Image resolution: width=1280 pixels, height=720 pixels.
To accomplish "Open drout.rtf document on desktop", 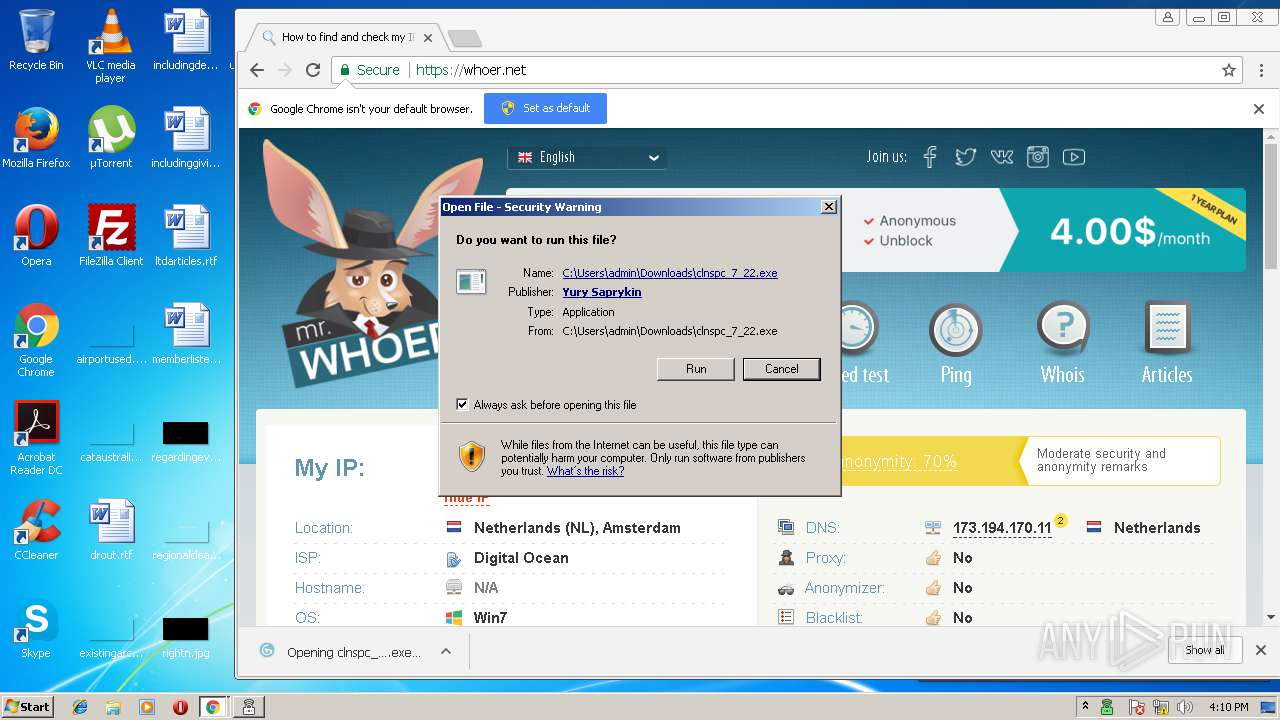I will (x=111, y=530).
